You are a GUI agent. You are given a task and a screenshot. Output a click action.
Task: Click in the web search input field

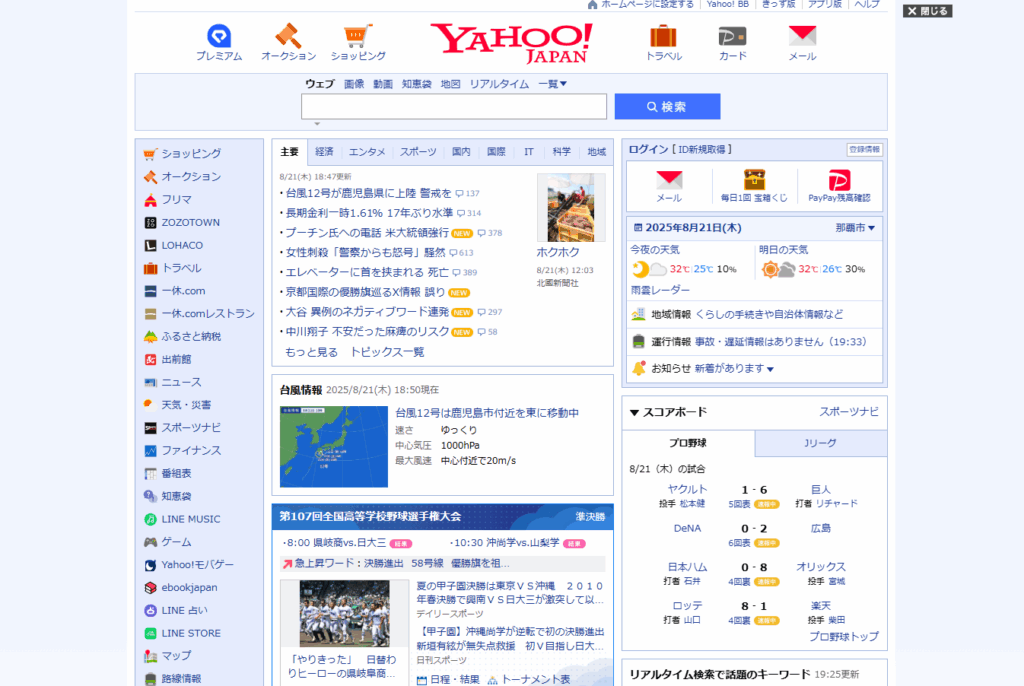454,106
